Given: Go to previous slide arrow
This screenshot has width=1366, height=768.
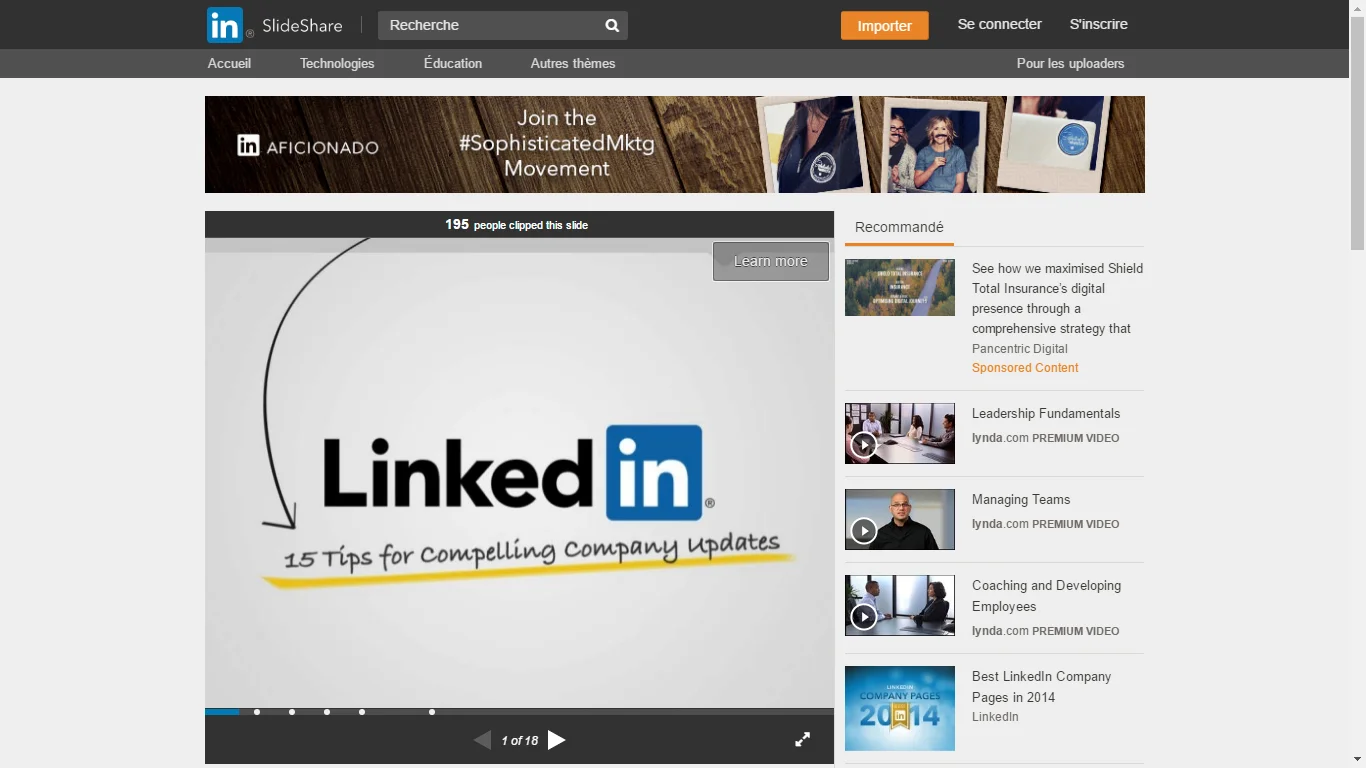Looking at the screenshot, I should tap(483, 740).
